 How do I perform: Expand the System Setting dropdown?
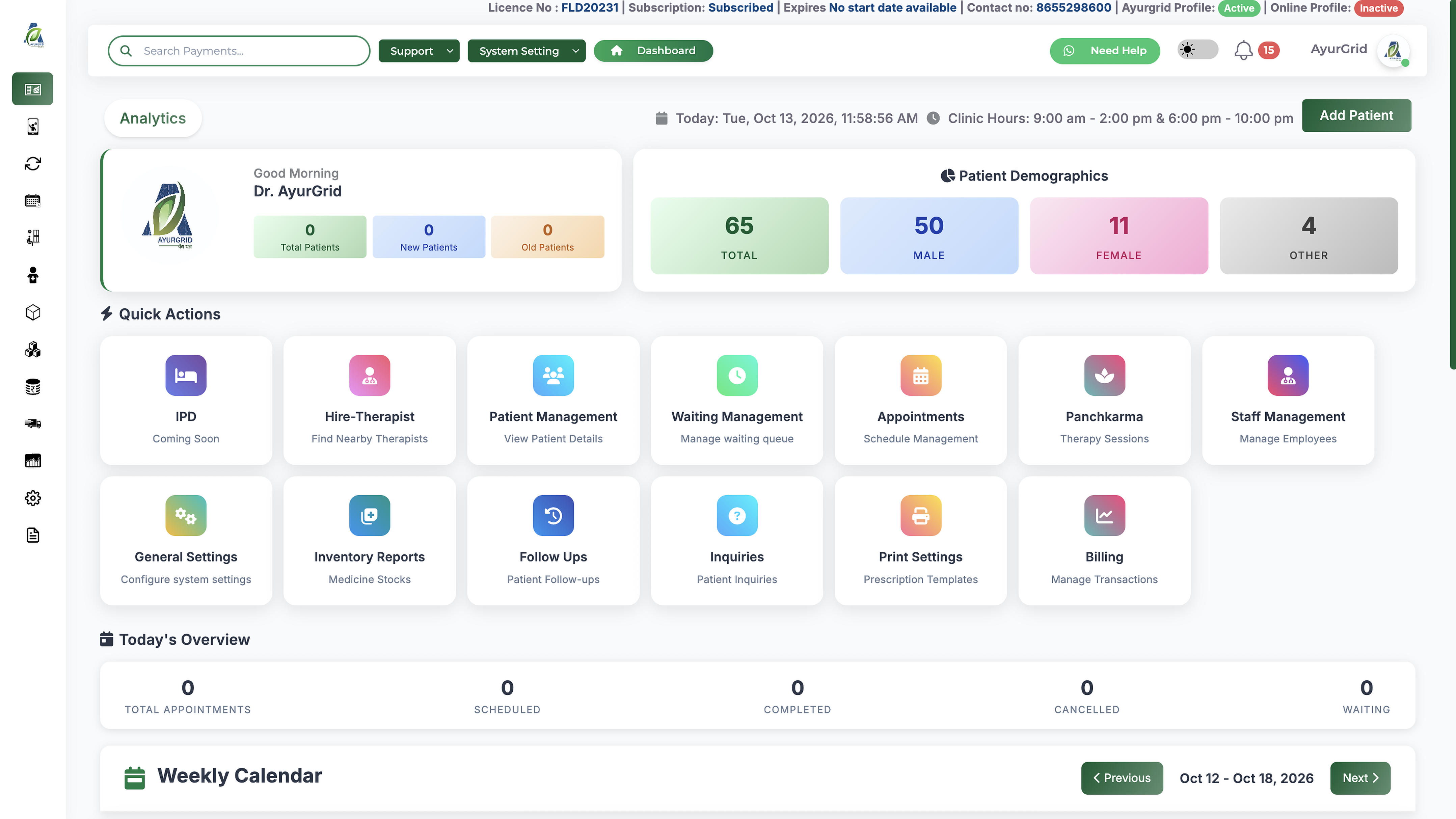tap(526, 51)
